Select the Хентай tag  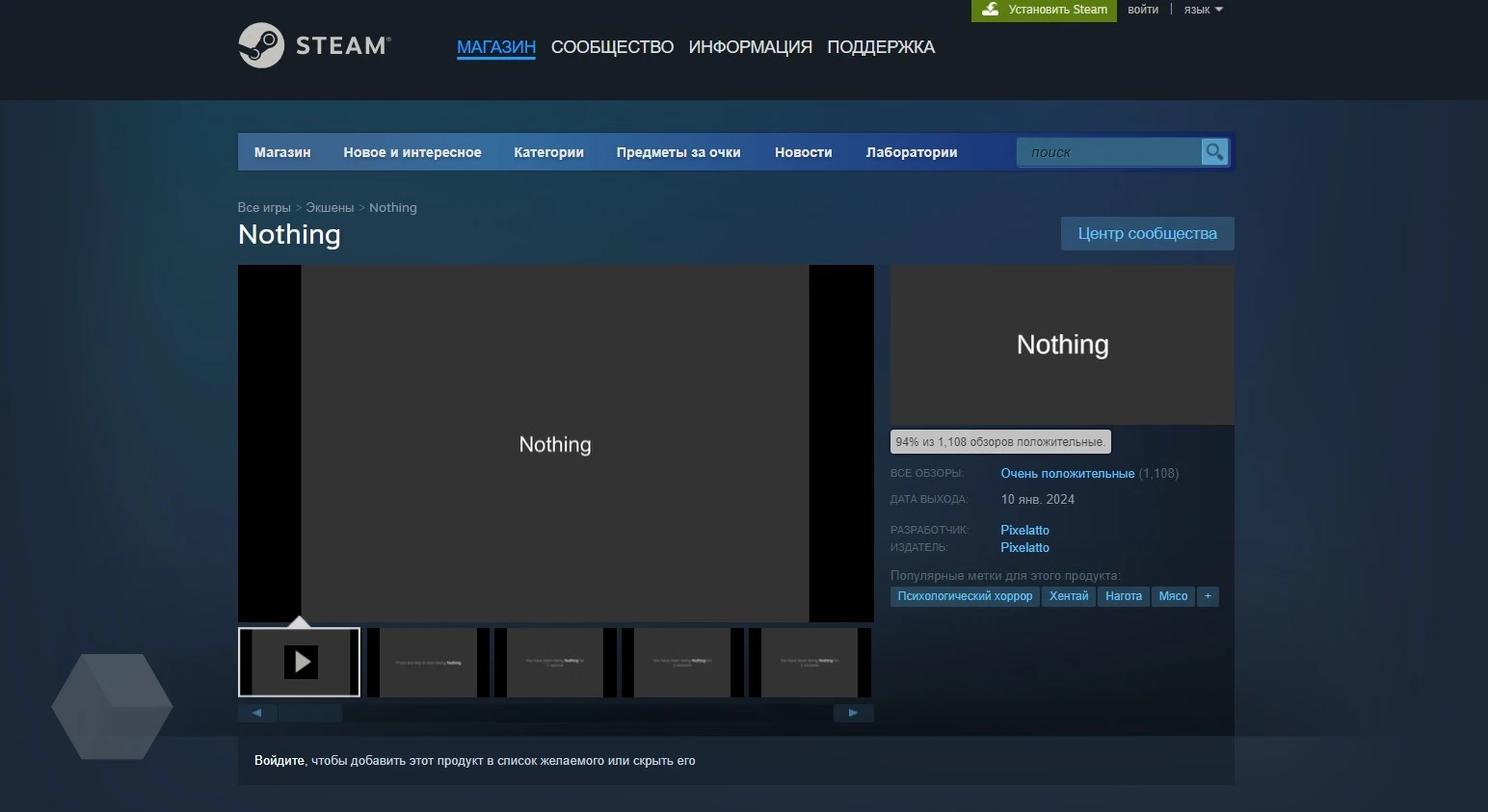pos(1069,596)
